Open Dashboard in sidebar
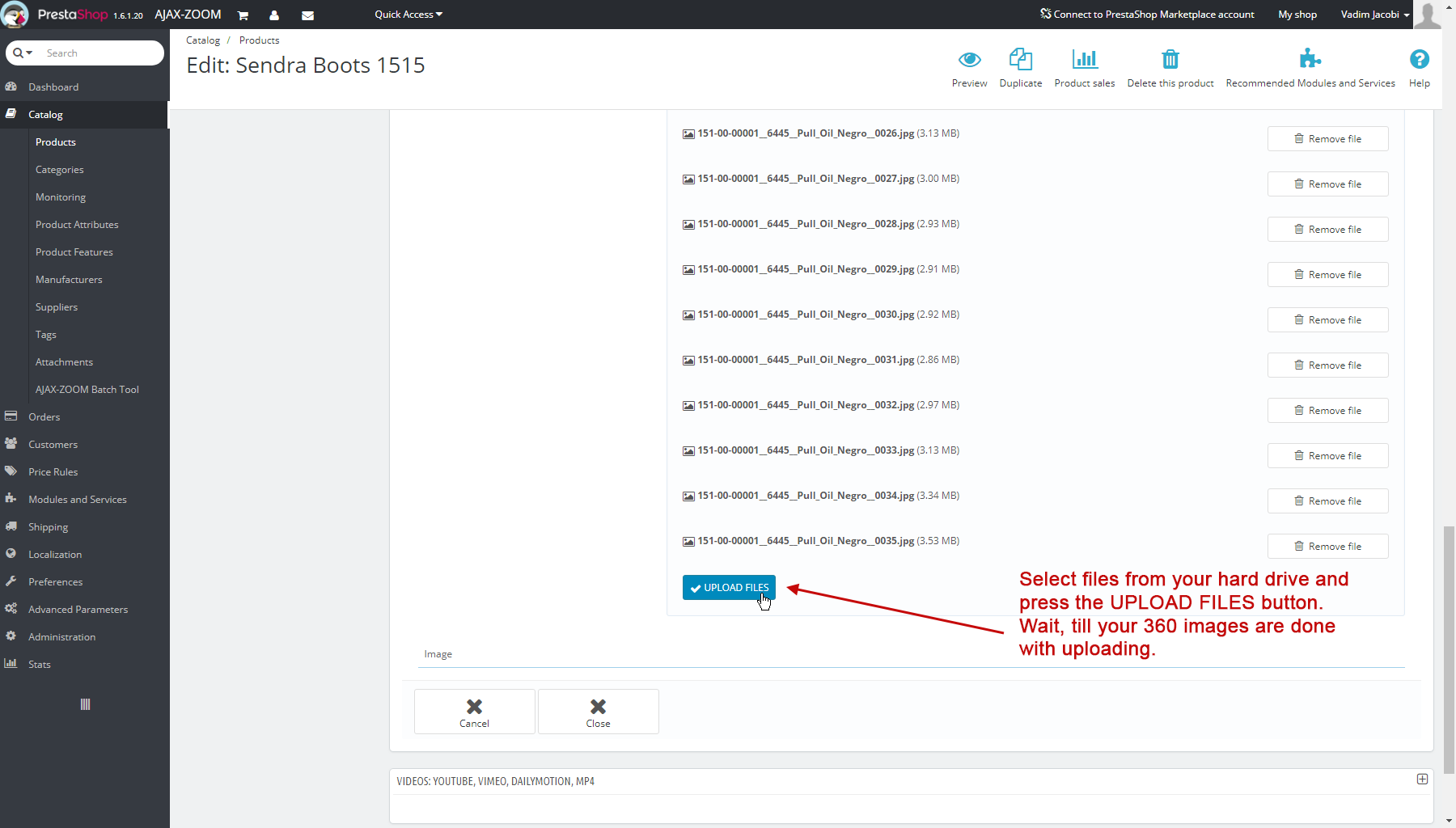Screen dimensions: 1456x828 click(85, 87)
